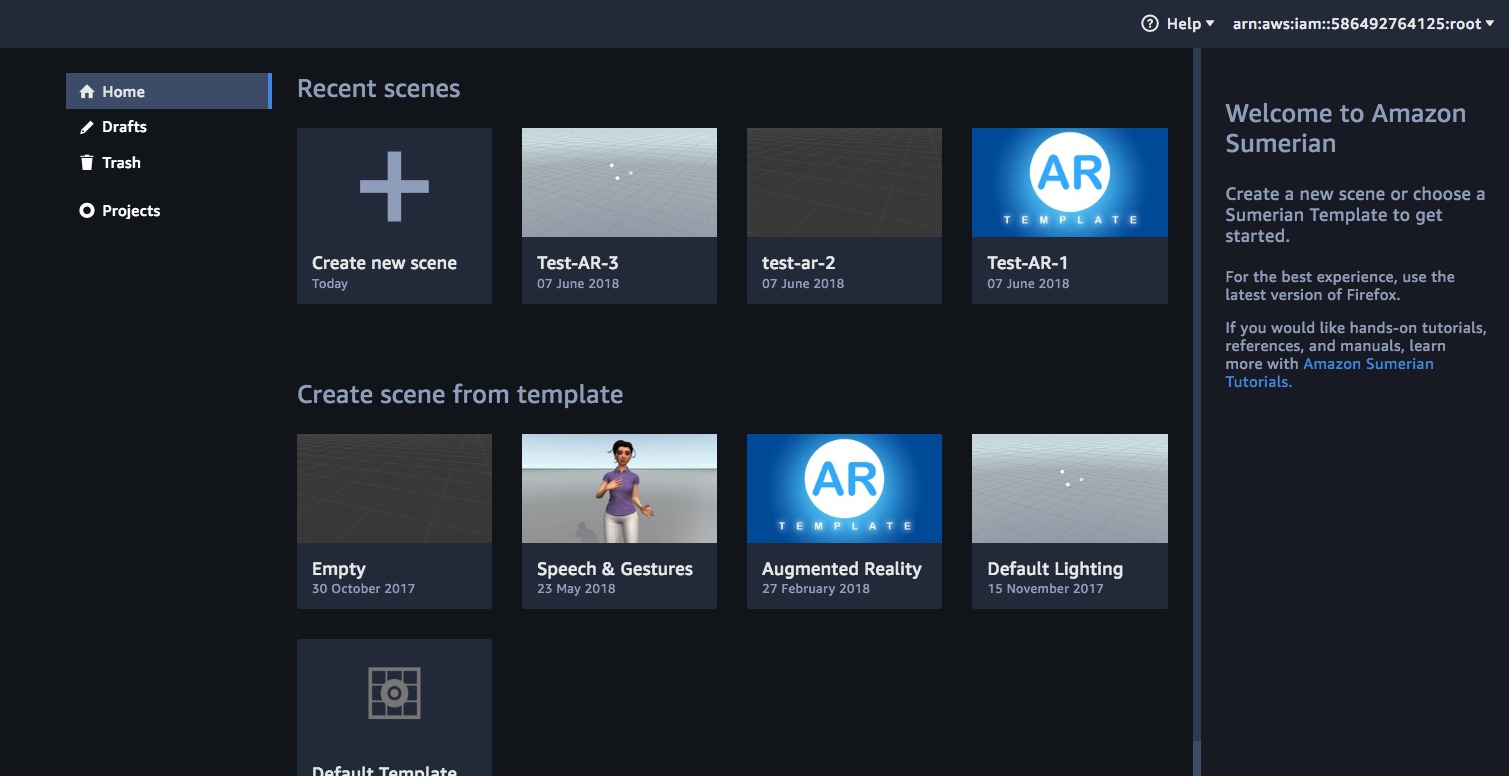This screenshot has height=776, width=1509.
Task: Click the Trash bin icon
Action: [87, 162]
